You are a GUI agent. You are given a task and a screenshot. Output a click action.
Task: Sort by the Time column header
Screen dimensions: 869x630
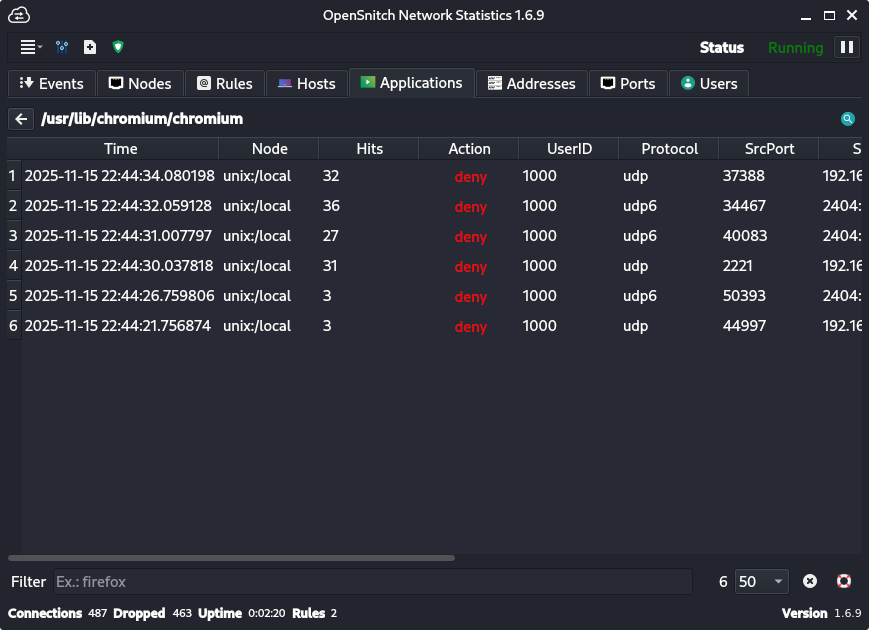click(x=120, y=148)
